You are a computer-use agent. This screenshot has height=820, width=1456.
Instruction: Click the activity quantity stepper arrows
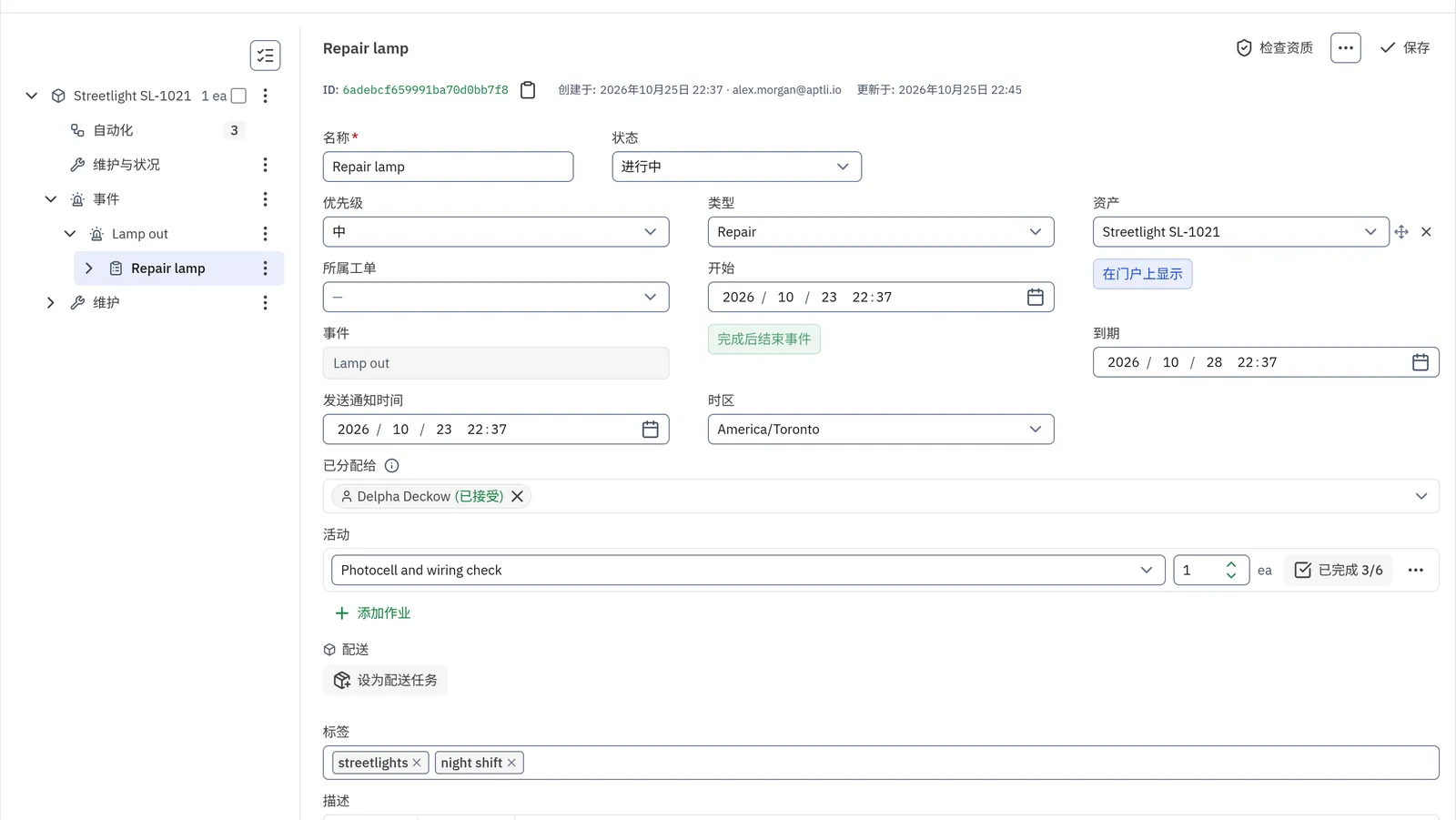pyautogui.click(x=1230, y=571)
